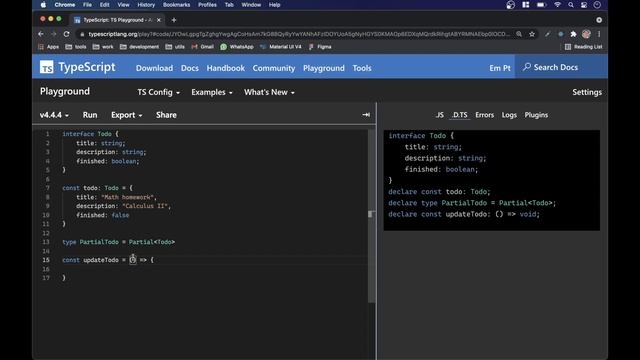Open the v4.4.4 version dropdown
The width and height of the screenshot is (640, 360).
pyautogui.click(x=54, y=115)
